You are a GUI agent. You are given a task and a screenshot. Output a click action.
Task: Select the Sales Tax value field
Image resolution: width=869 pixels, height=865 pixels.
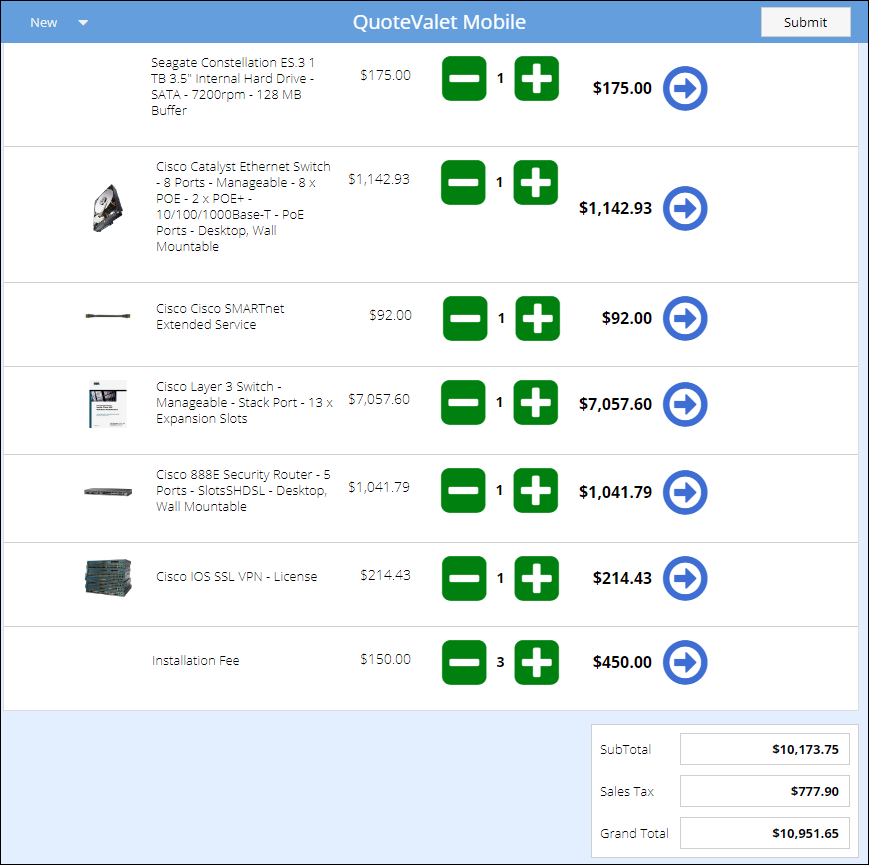(764, 791)
